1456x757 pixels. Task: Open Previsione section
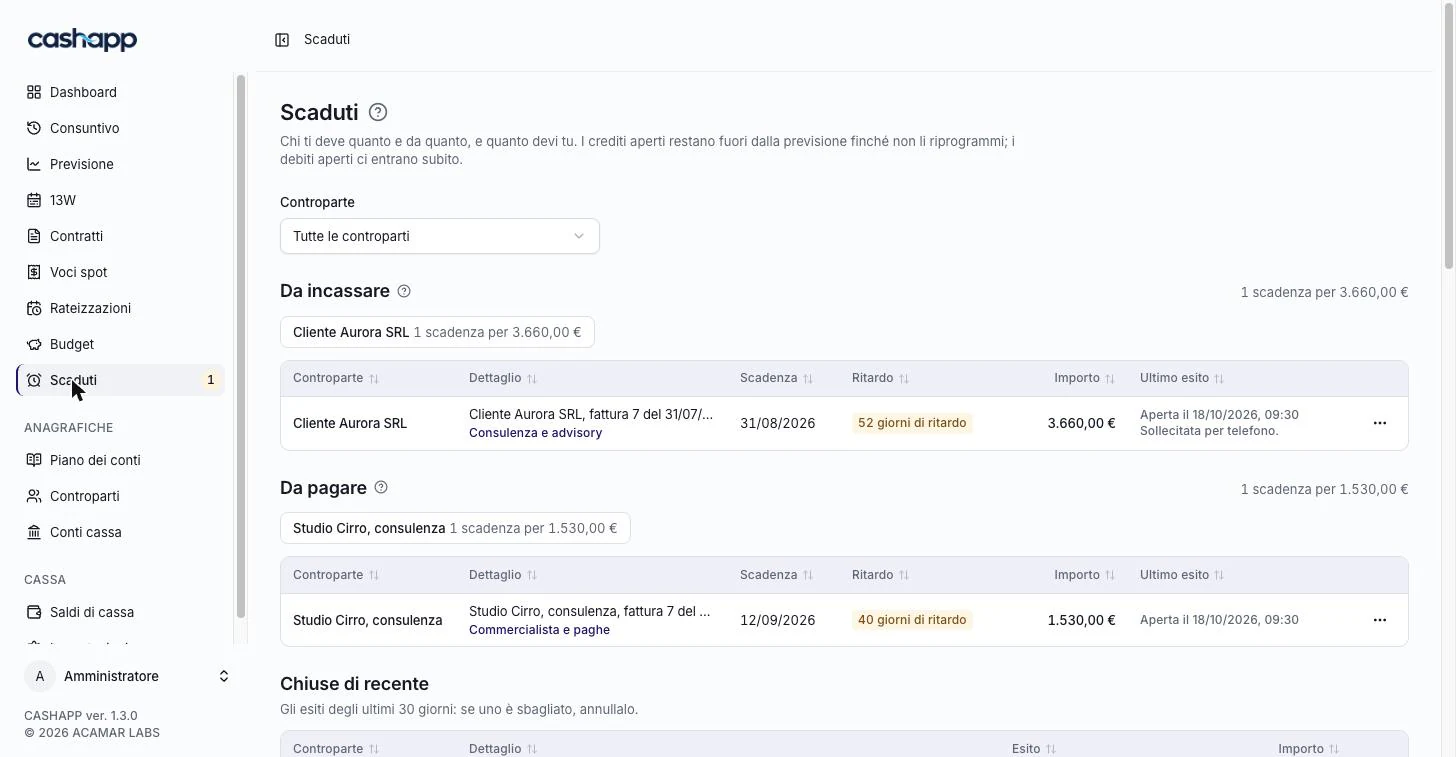120,164
